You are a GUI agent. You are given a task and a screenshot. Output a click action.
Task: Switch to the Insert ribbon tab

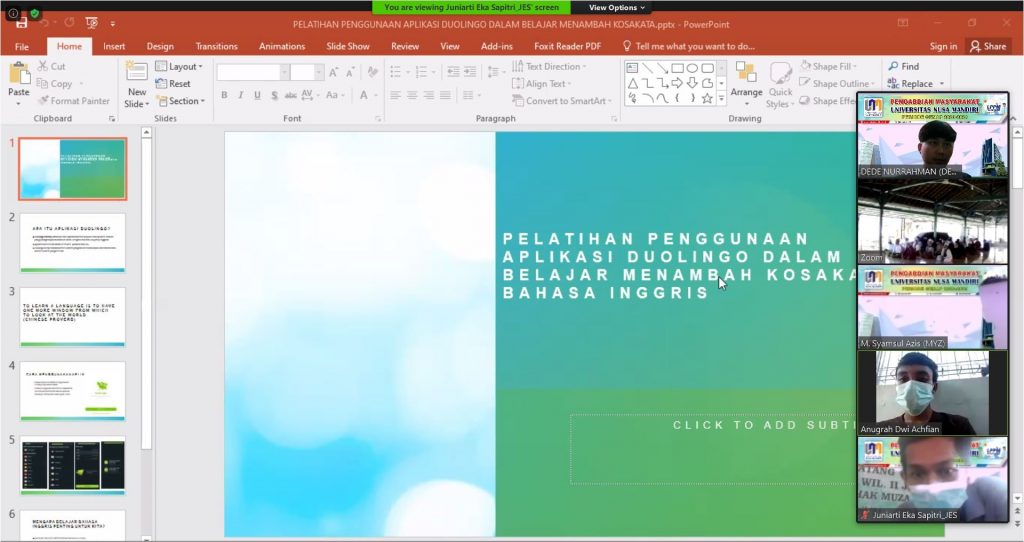pos(114,46)
